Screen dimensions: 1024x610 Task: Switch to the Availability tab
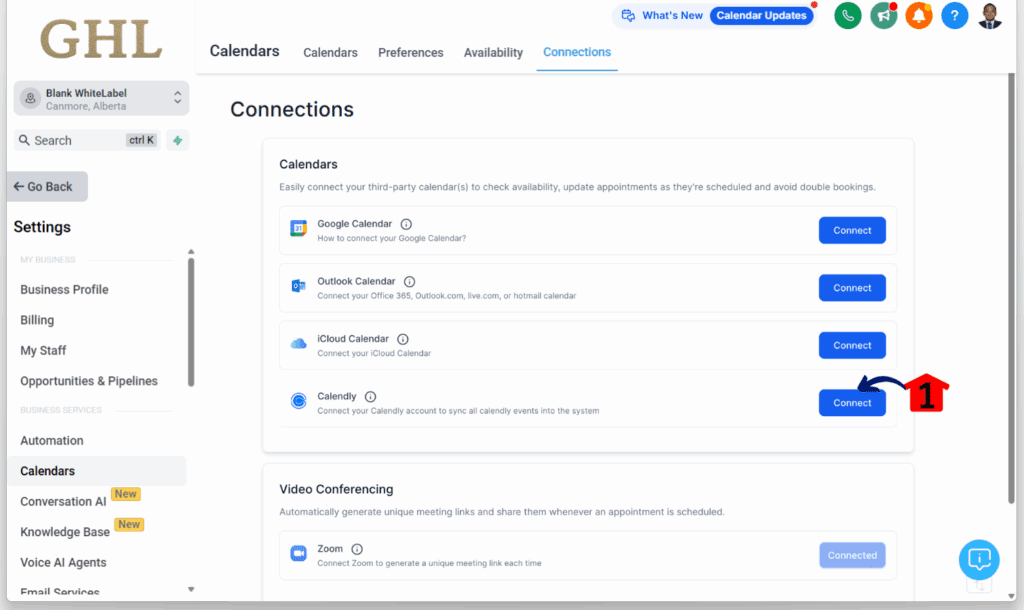point(493,52)
